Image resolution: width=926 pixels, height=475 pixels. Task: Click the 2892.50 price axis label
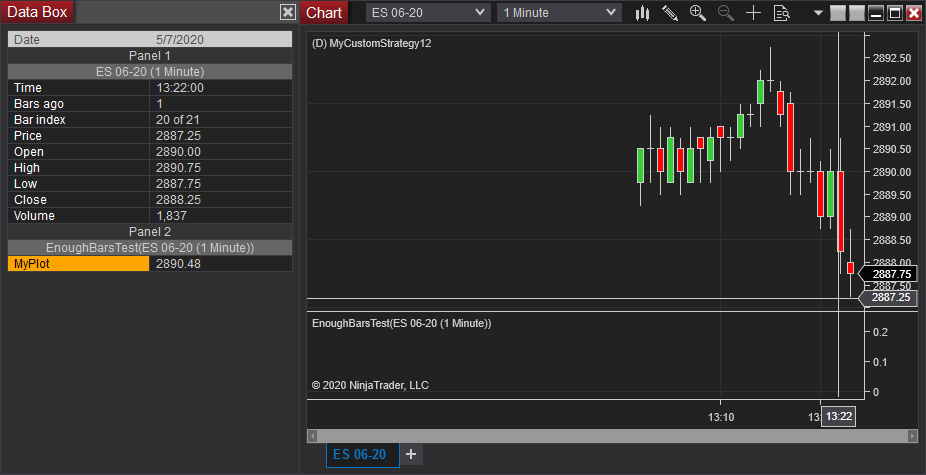pos(892,58)
